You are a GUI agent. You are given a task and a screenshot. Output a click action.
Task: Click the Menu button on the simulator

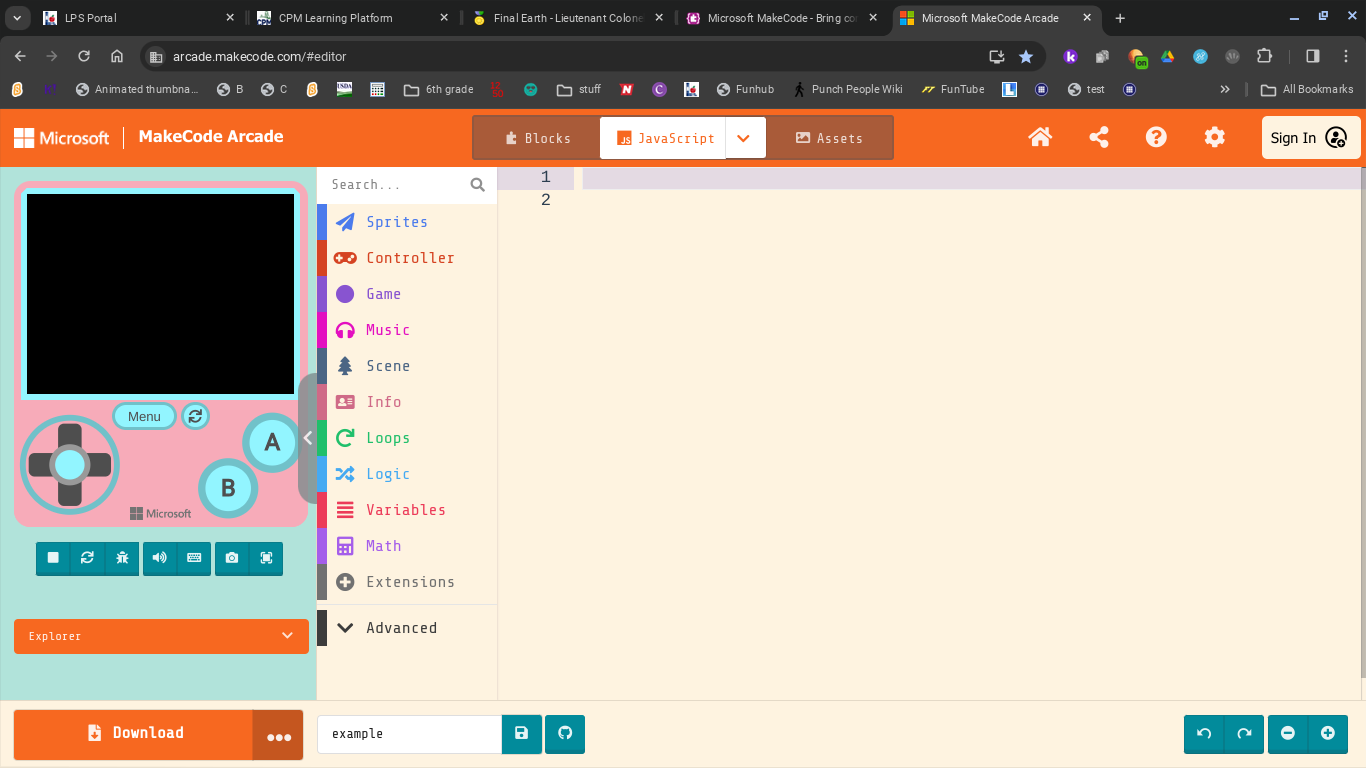point(144,416)
